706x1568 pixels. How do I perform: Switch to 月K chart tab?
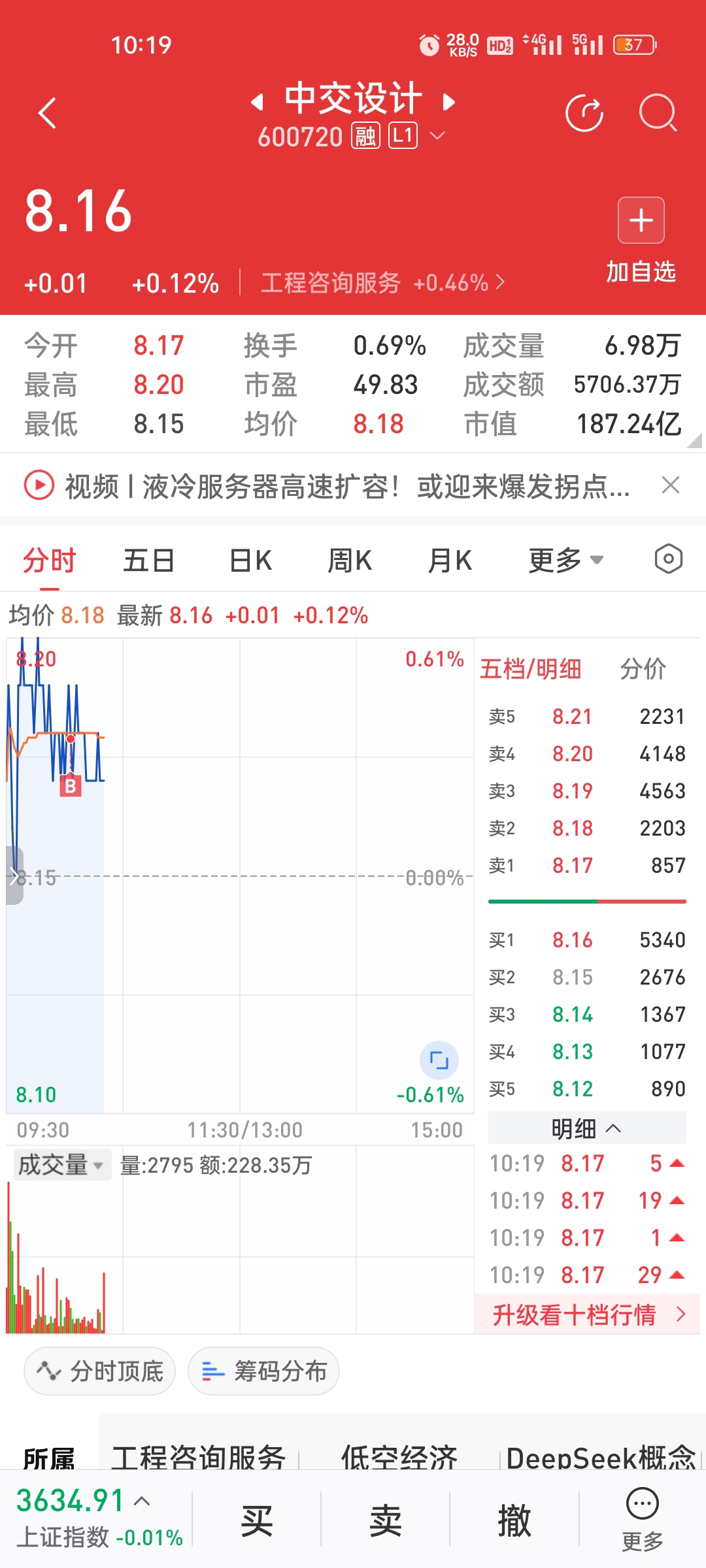(450, 561)
